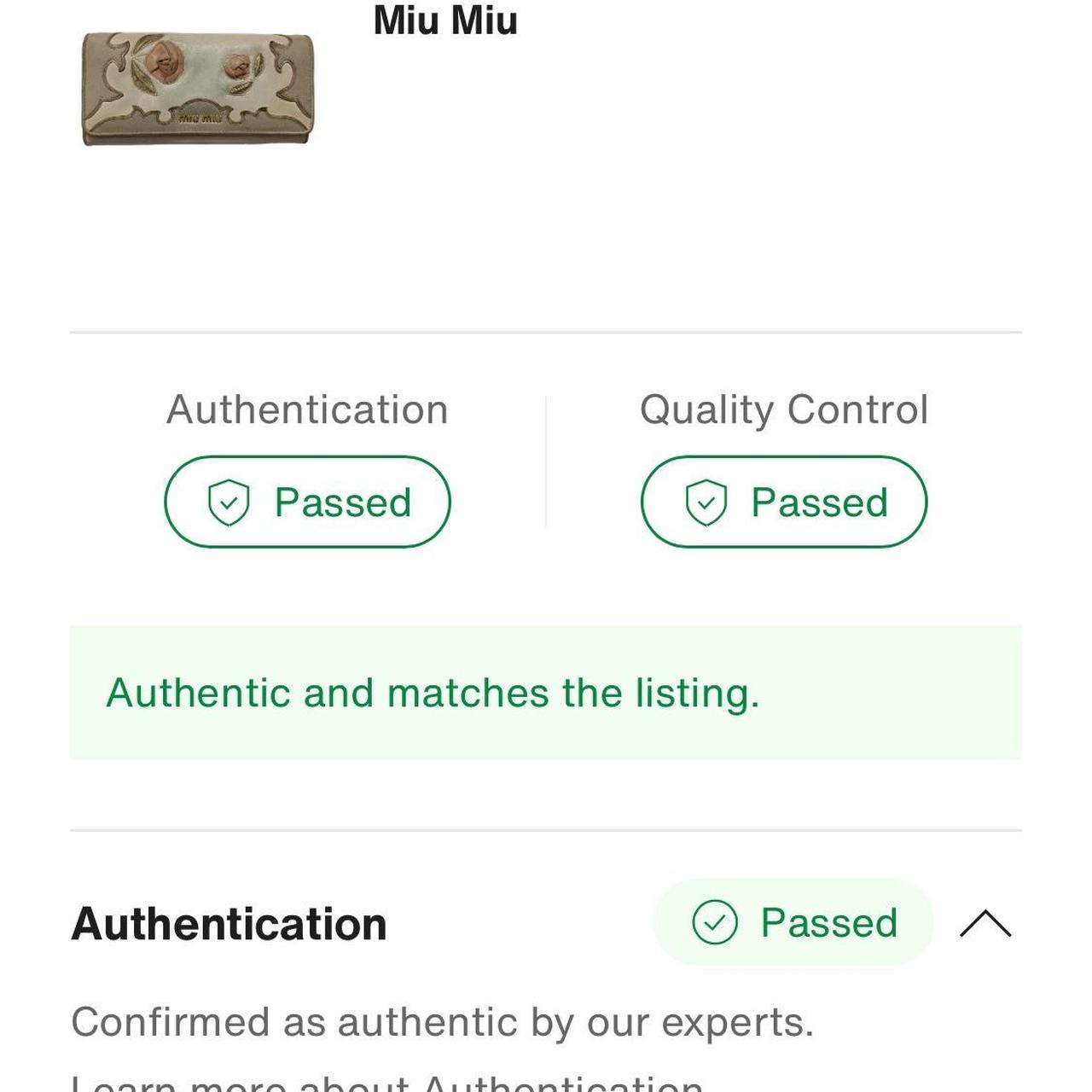Viewport: 1092px width, 1092px height.
Task: Click the 'Passed' text in the left Authentication pill
Action: coord(343,502)
